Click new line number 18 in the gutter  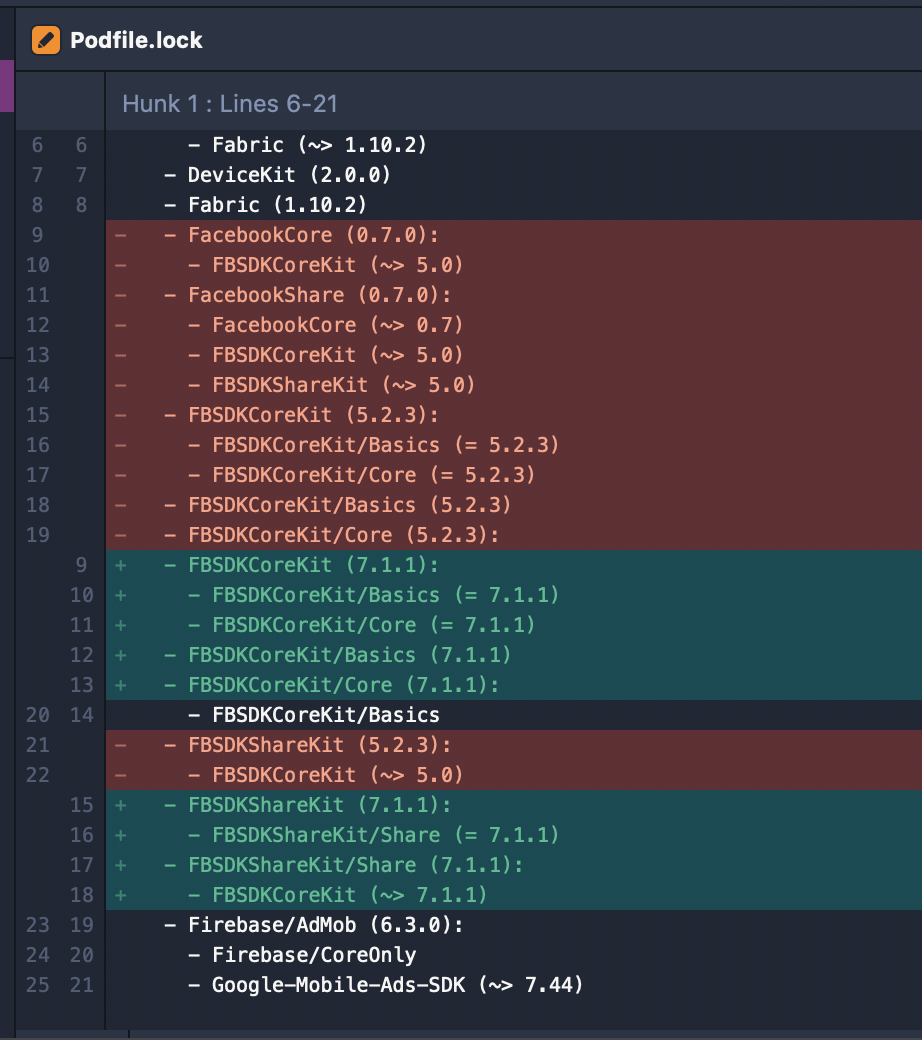coord(82,895)
